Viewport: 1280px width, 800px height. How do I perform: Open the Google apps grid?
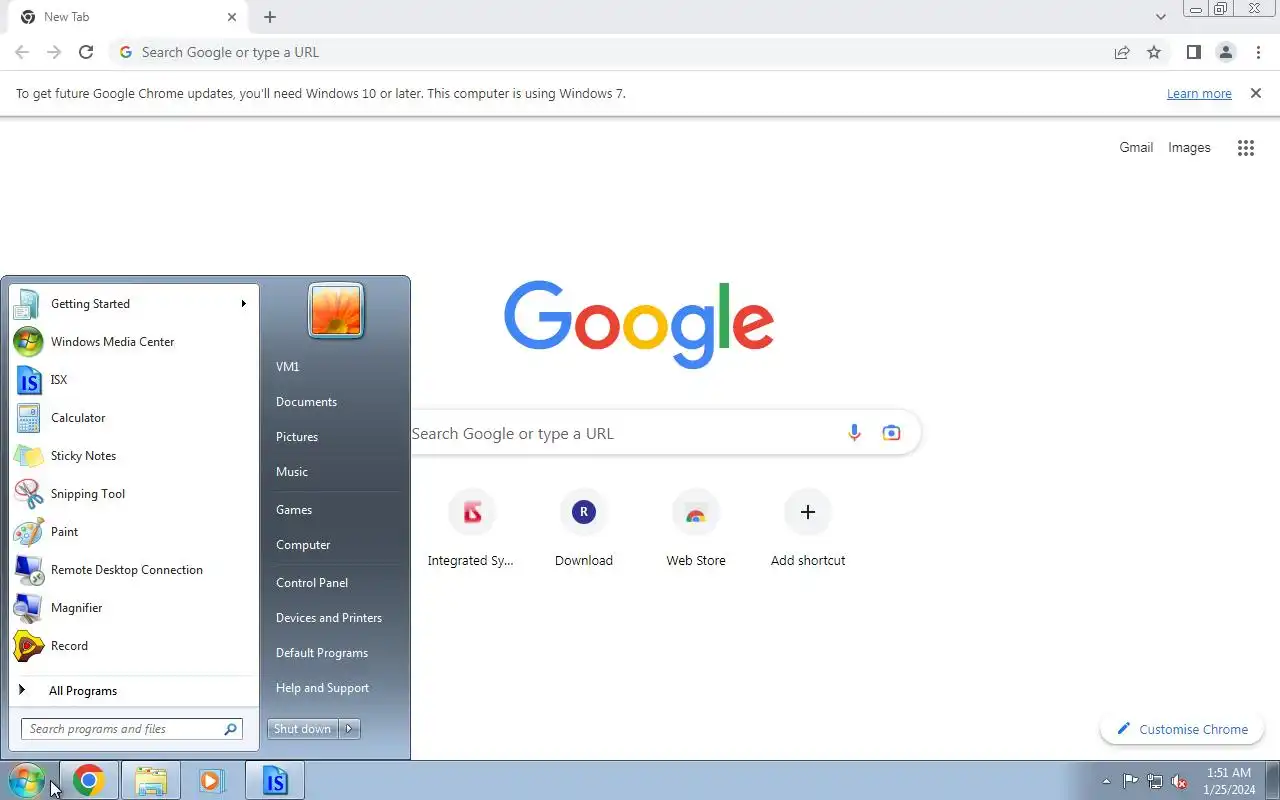pyautogui.click(x=1246, y=148)
